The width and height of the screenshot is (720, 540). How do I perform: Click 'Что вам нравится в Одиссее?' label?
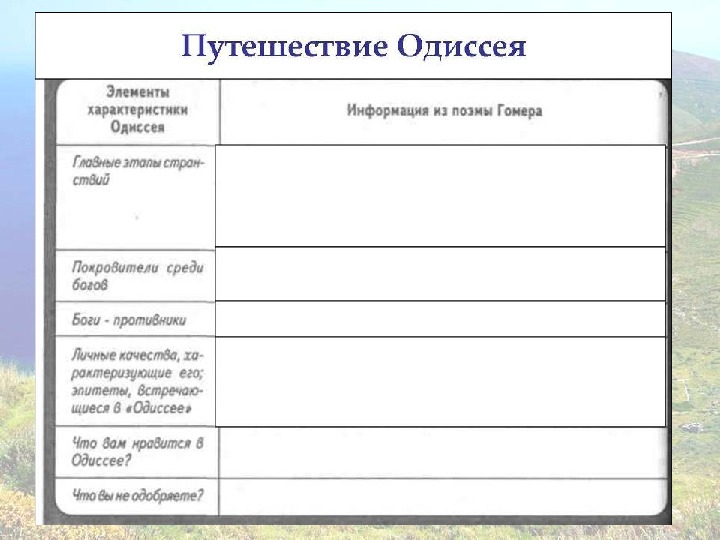tap(137, 451)
